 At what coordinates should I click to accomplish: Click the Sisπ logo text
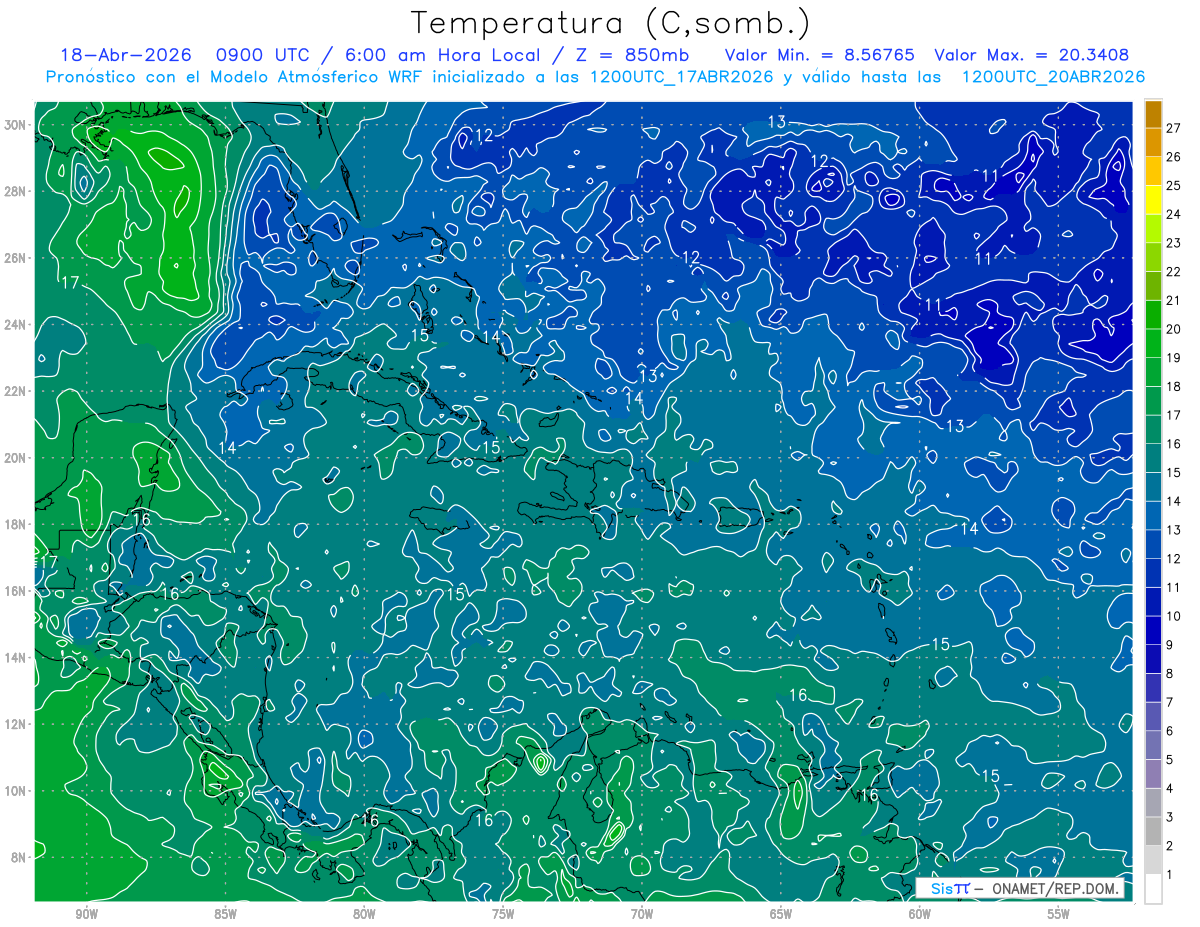click(950, 888)
